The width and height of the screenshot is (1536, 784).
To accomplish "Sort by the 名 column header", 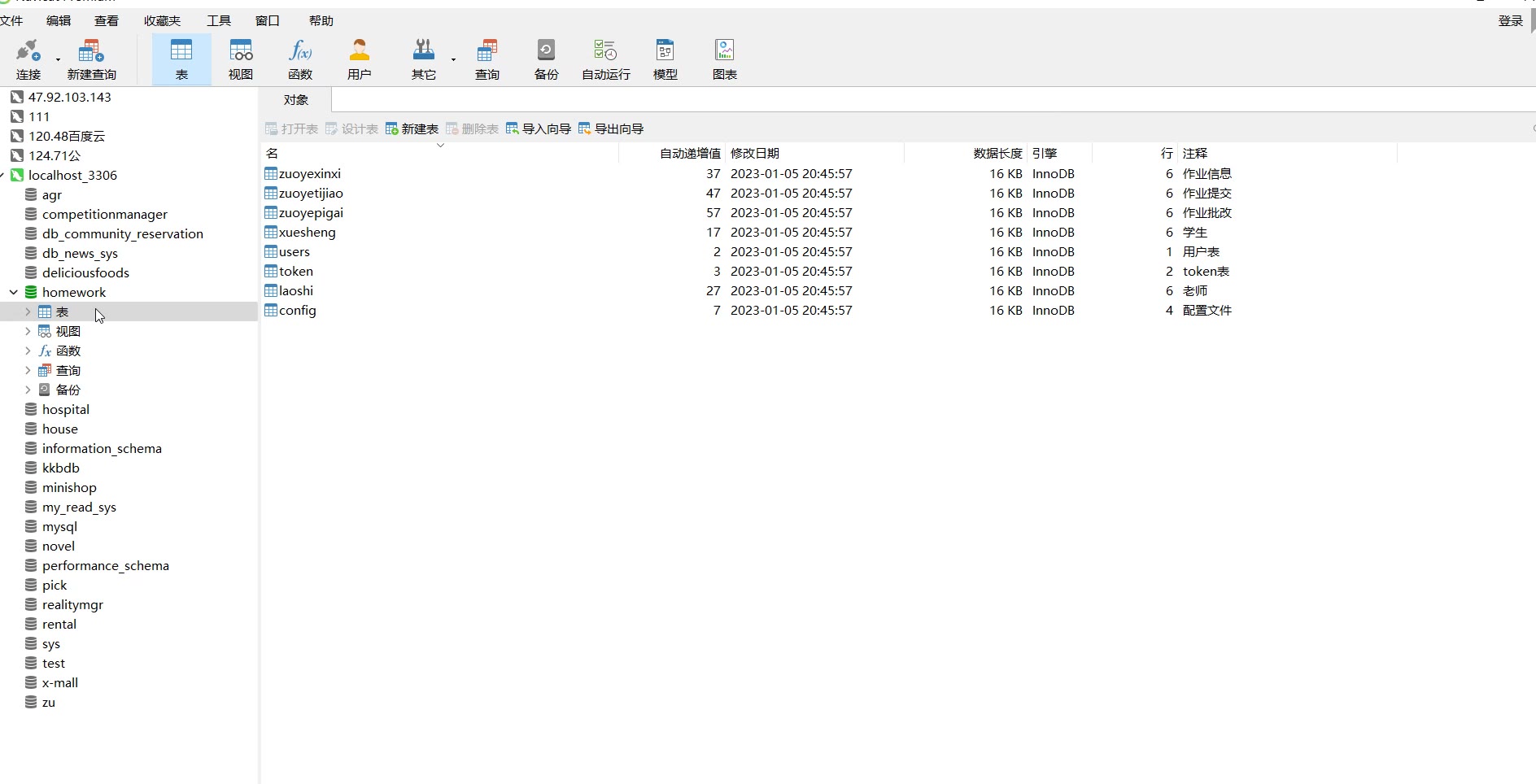I will pos(439,153).
